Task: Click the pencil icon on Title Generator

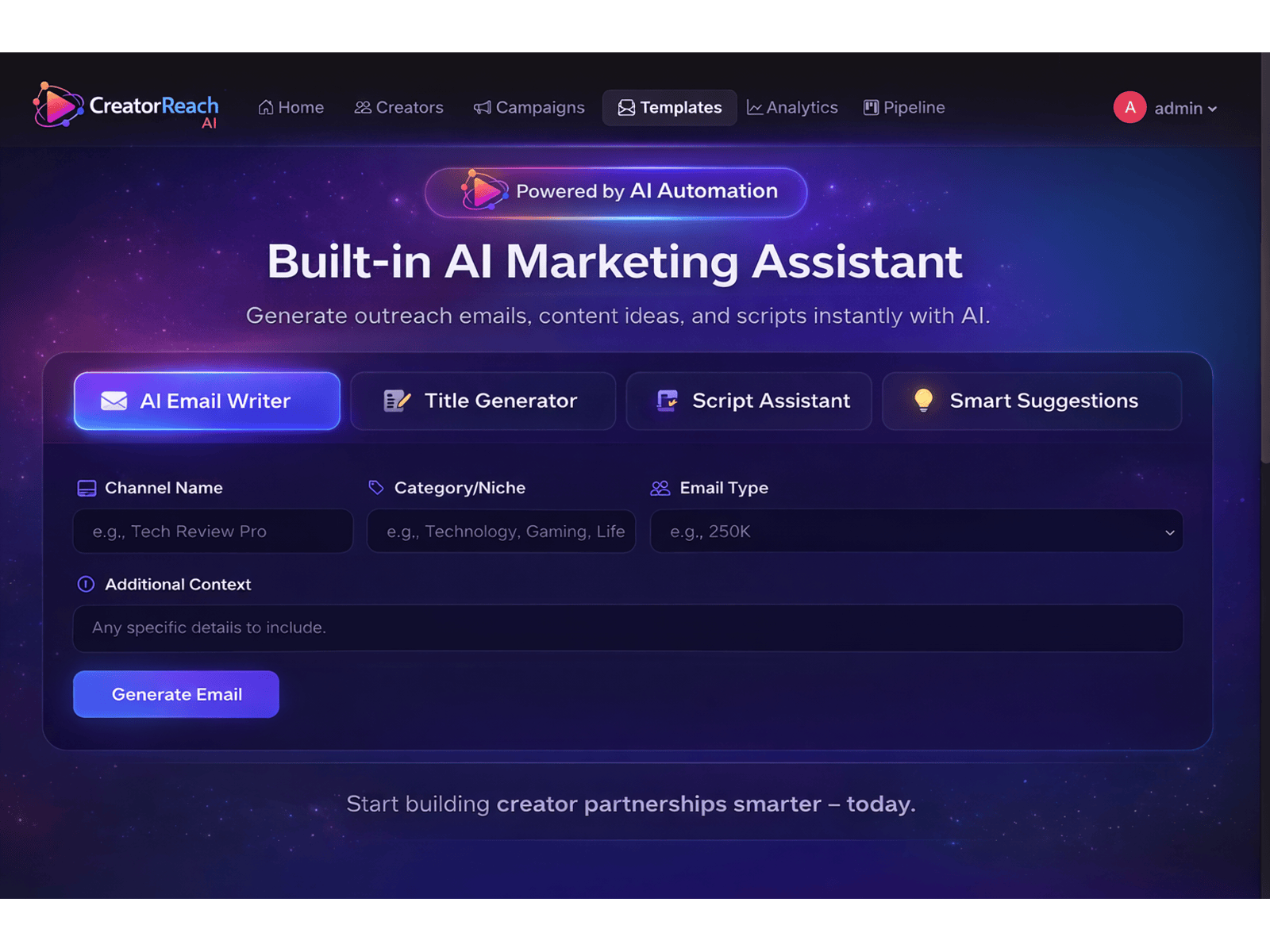Action: pyautogui.click(x=396, y=401)
